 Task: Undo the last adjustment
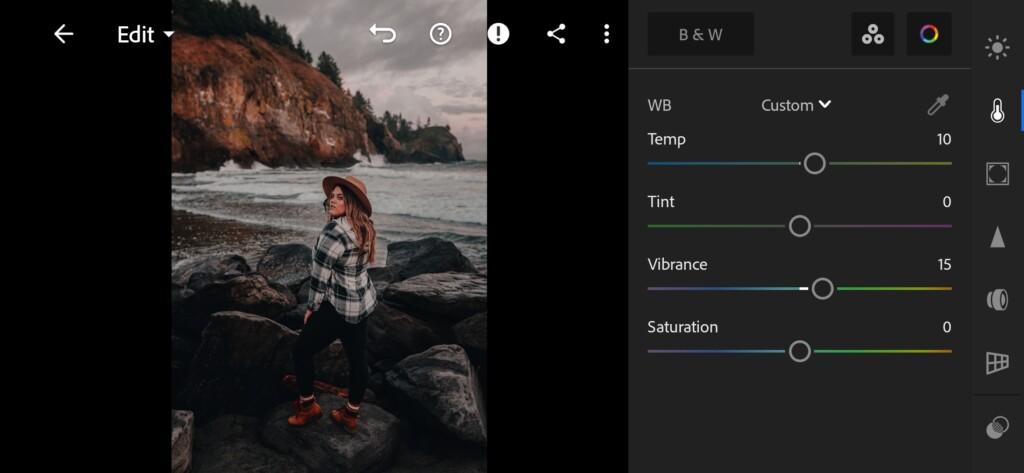pos(383,34)
